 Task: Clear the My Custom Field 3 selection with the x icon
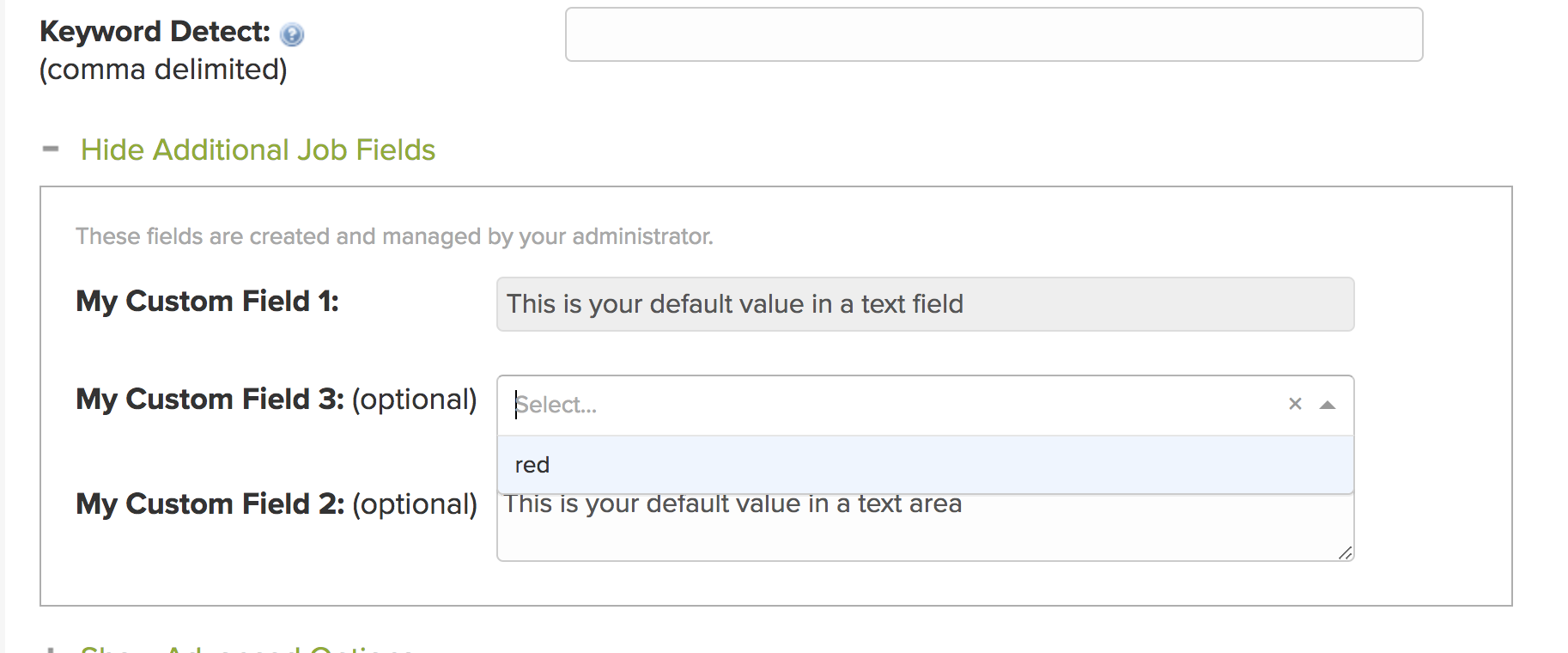[1295, 404]
